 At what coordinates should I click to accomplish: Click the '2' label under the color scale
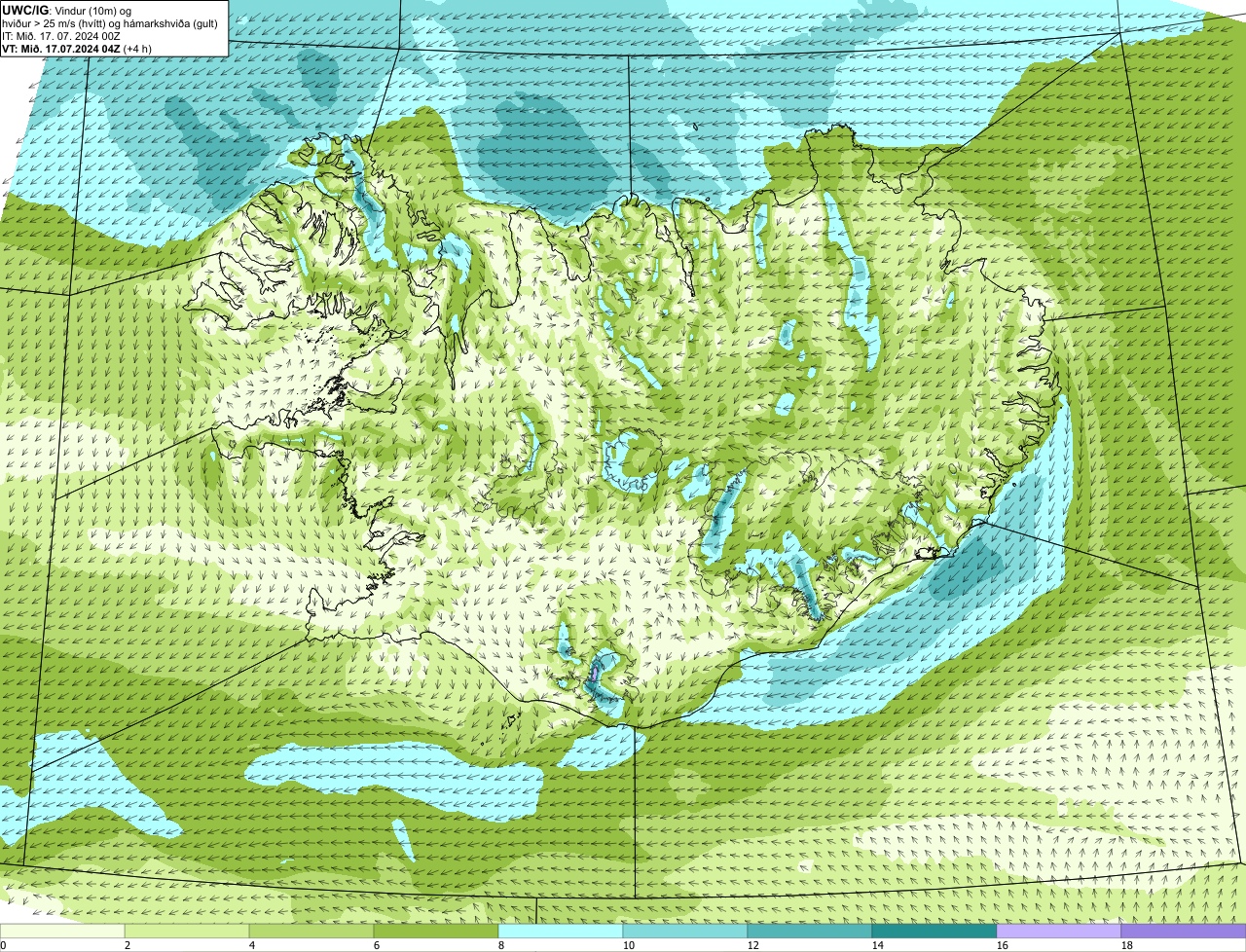click(128, 945)
